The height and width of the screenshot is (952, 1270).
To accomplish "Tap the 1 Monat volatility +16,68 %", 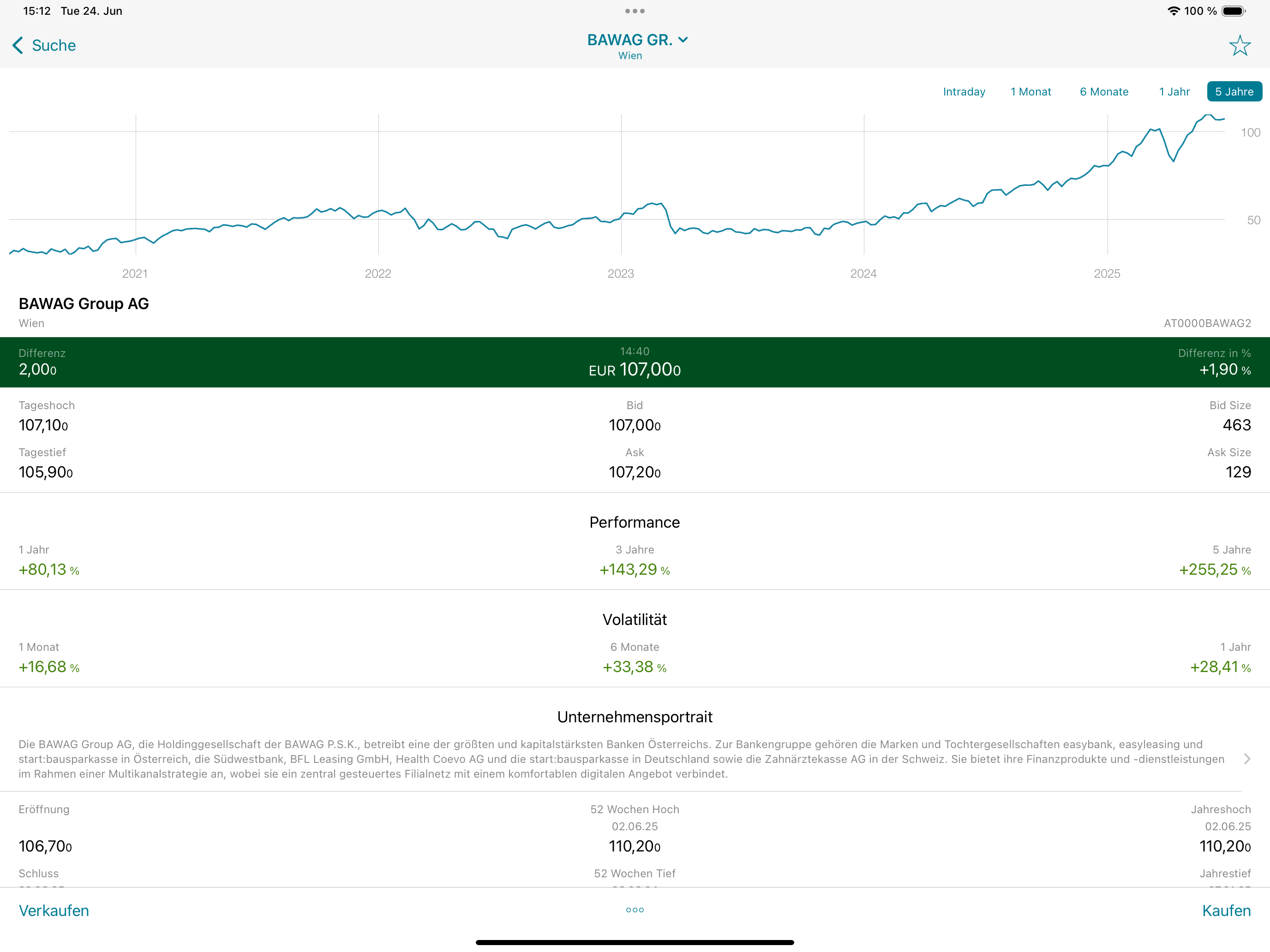I will click(49, 667).
